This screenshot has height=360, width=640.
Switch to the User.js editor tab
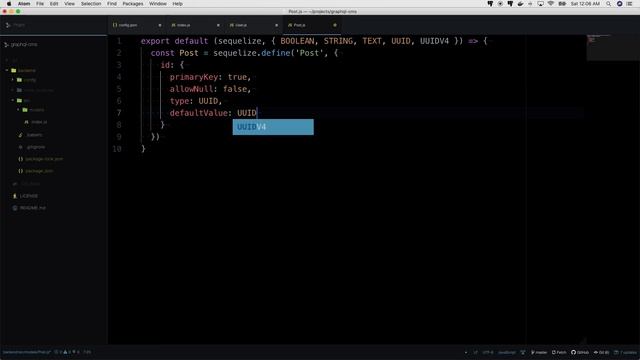tap(253, 25)
